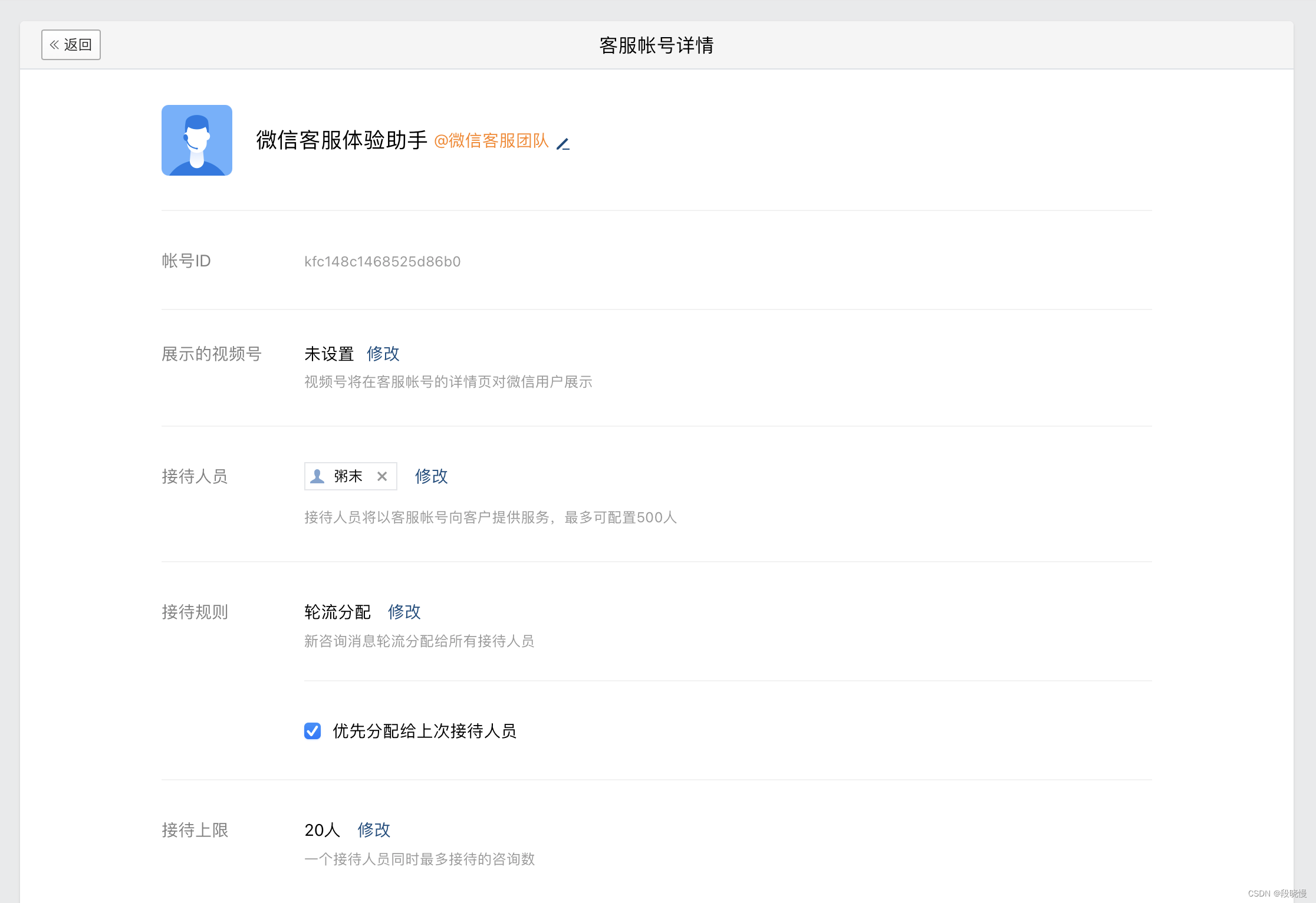
Task: Click 修改 link for 接待规则 轮流分配
Action: click(404, 612)
